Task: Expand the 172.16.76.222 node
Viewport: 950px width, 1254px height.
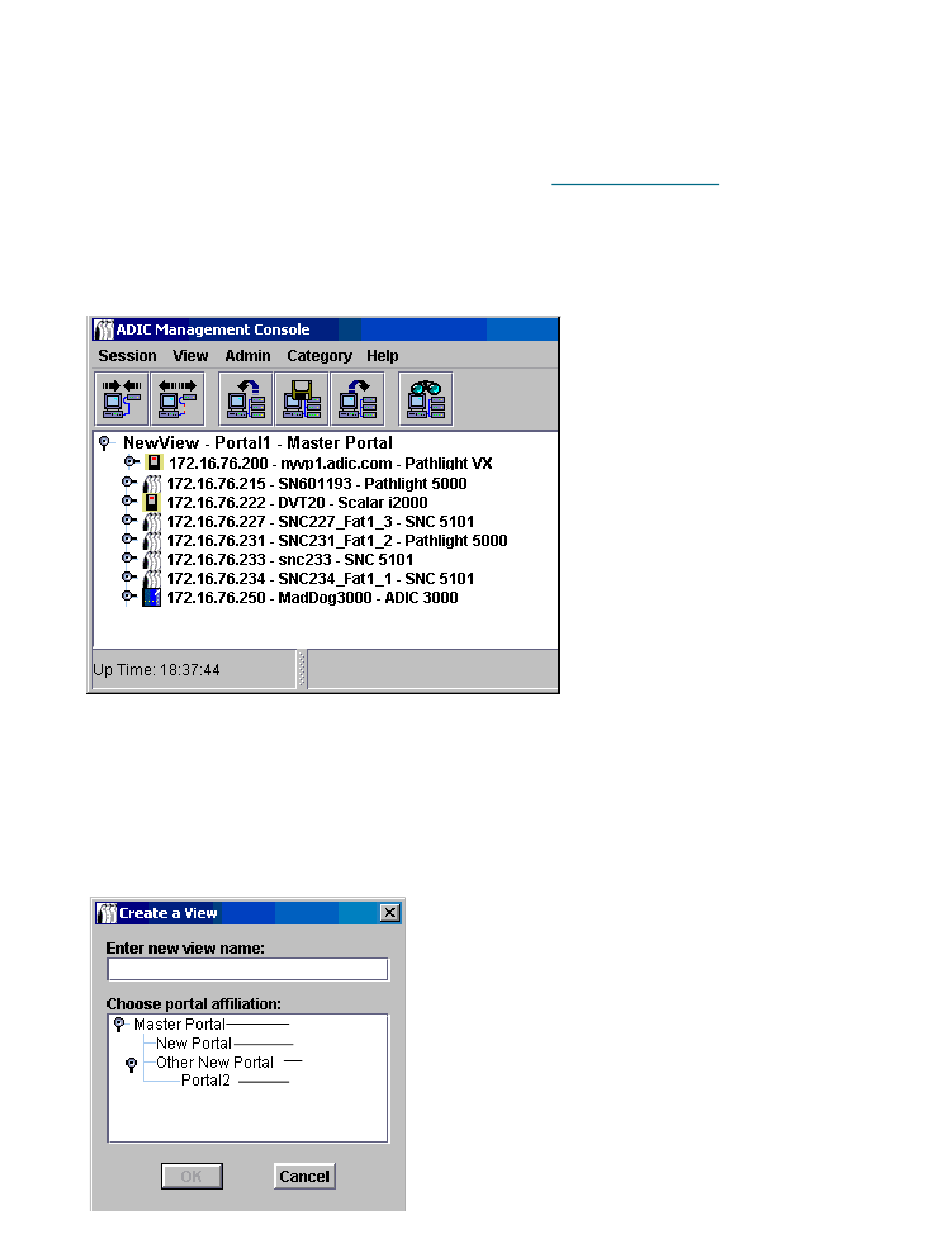Action: [128, 501]
